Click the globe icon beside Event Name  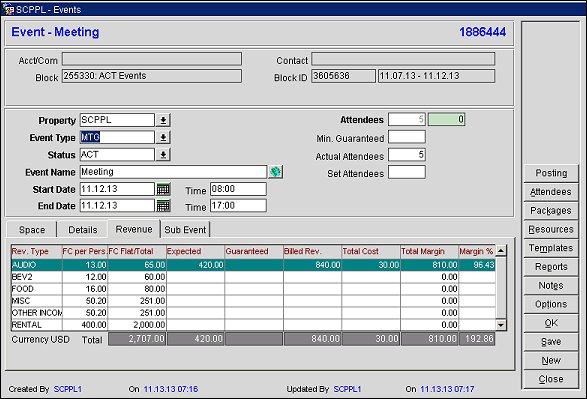point(276,172)
